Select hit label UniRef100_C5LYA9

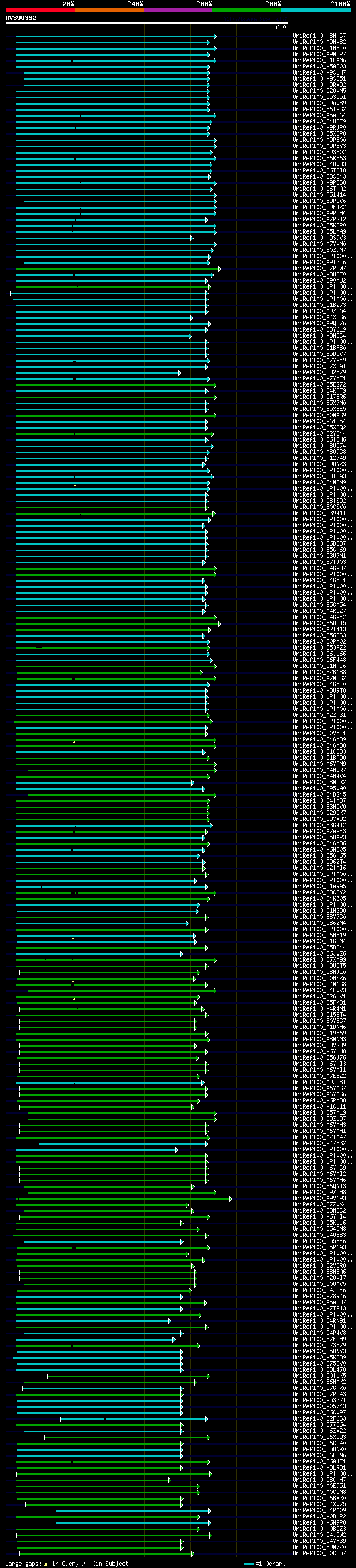coord(319,231)
